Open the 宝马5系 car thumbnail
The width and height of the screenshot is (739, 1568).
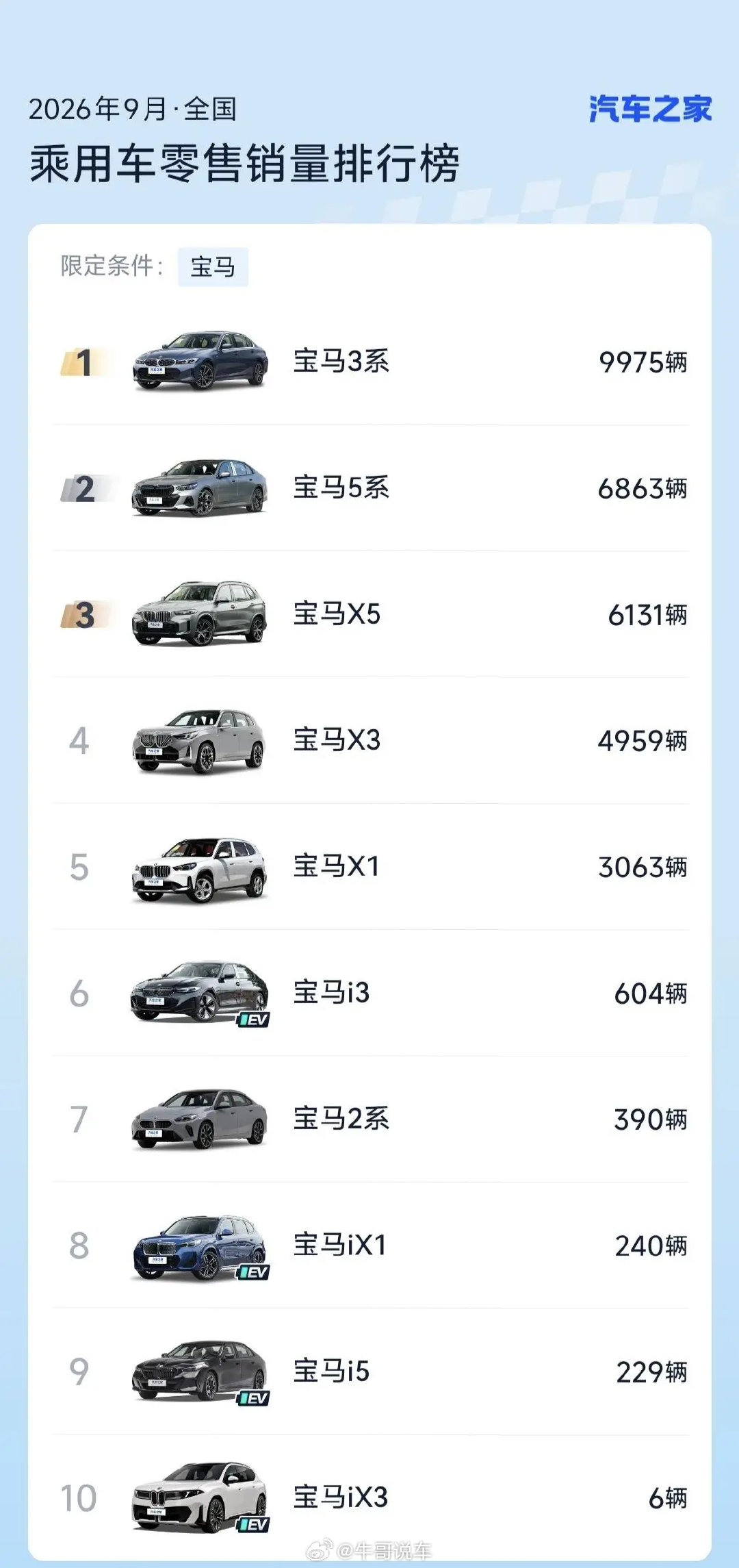200,487
